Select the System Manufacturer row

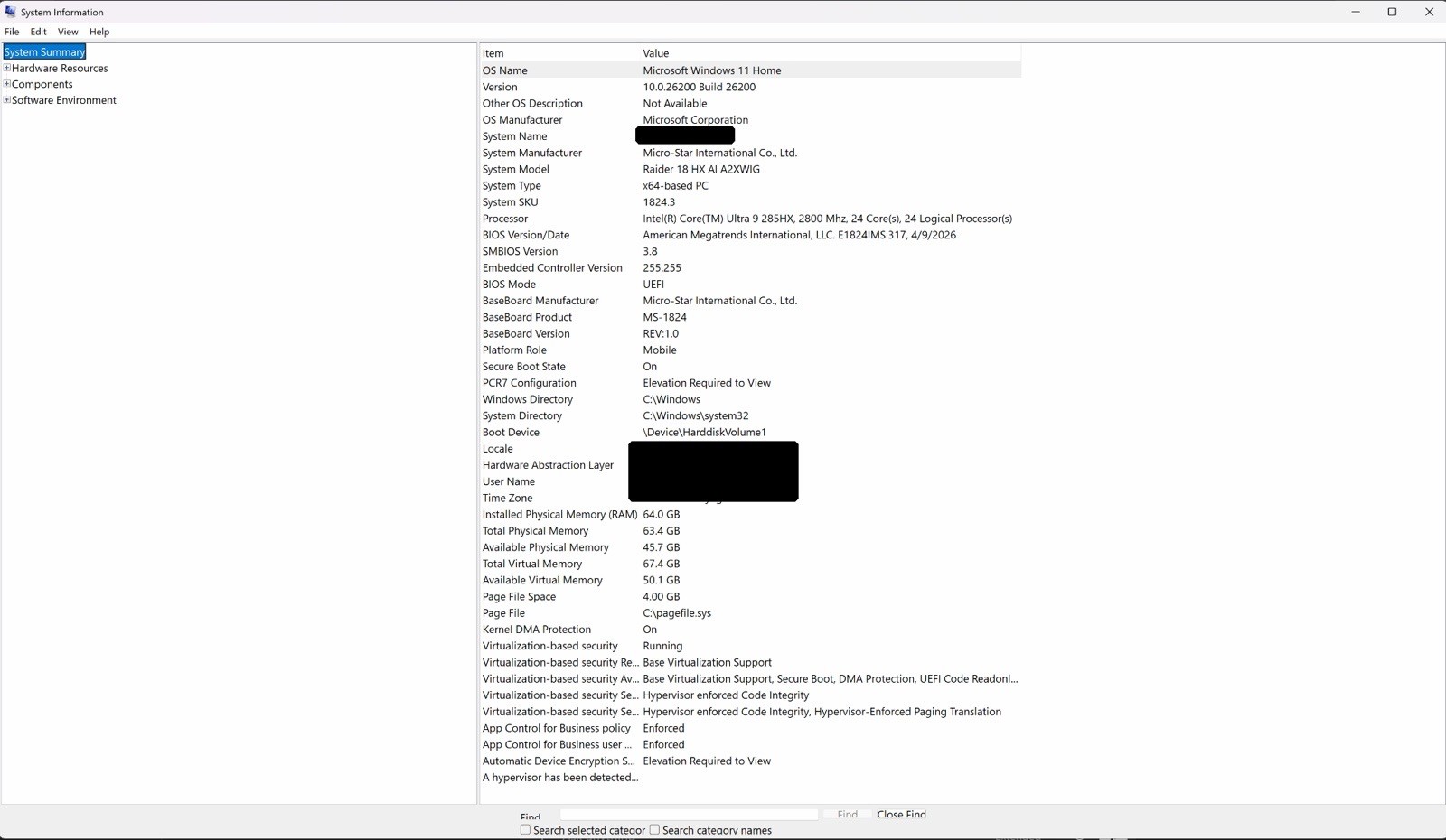point(750,153)
